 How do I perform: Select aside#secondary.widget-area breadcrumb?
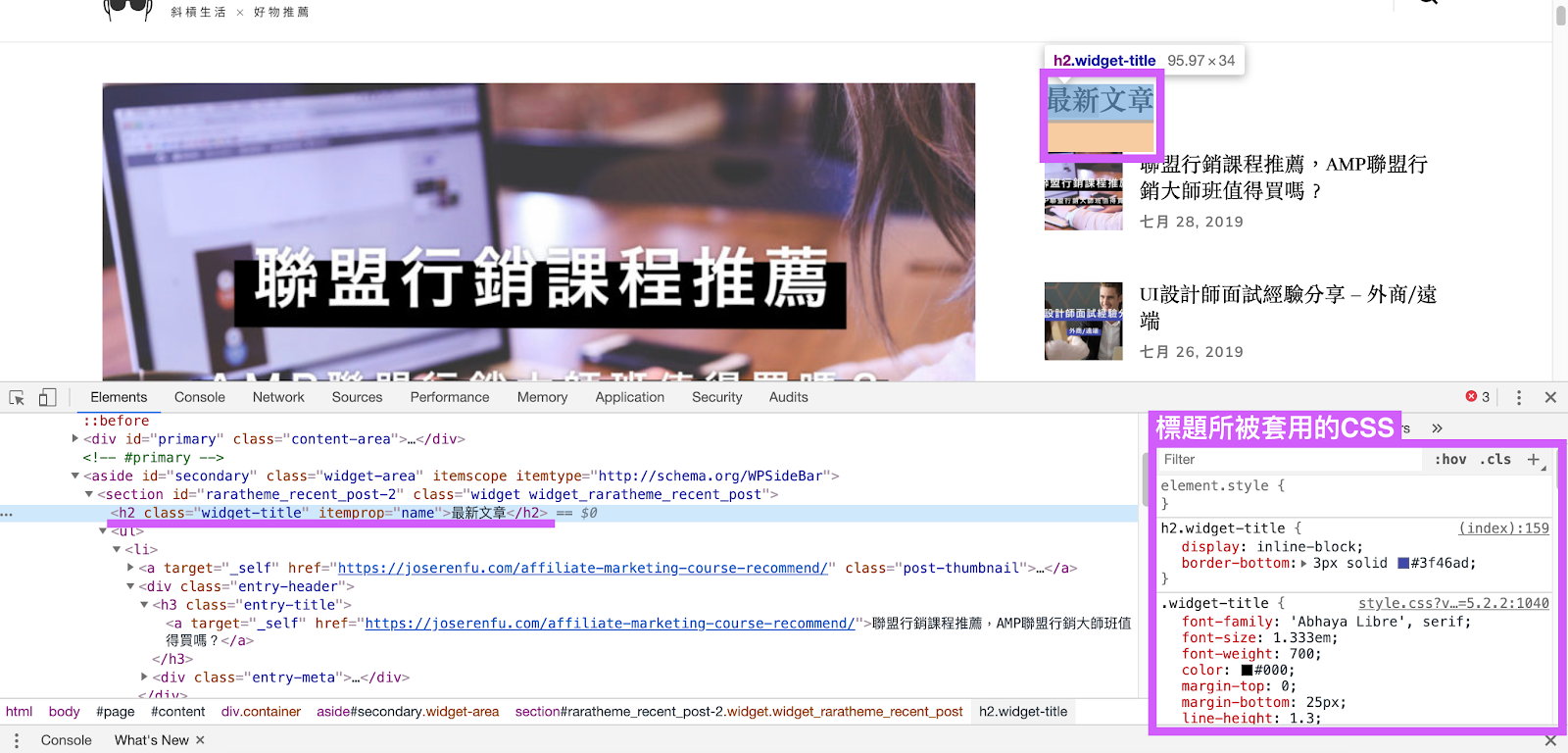pyautogui.click(x=408, y=712)
